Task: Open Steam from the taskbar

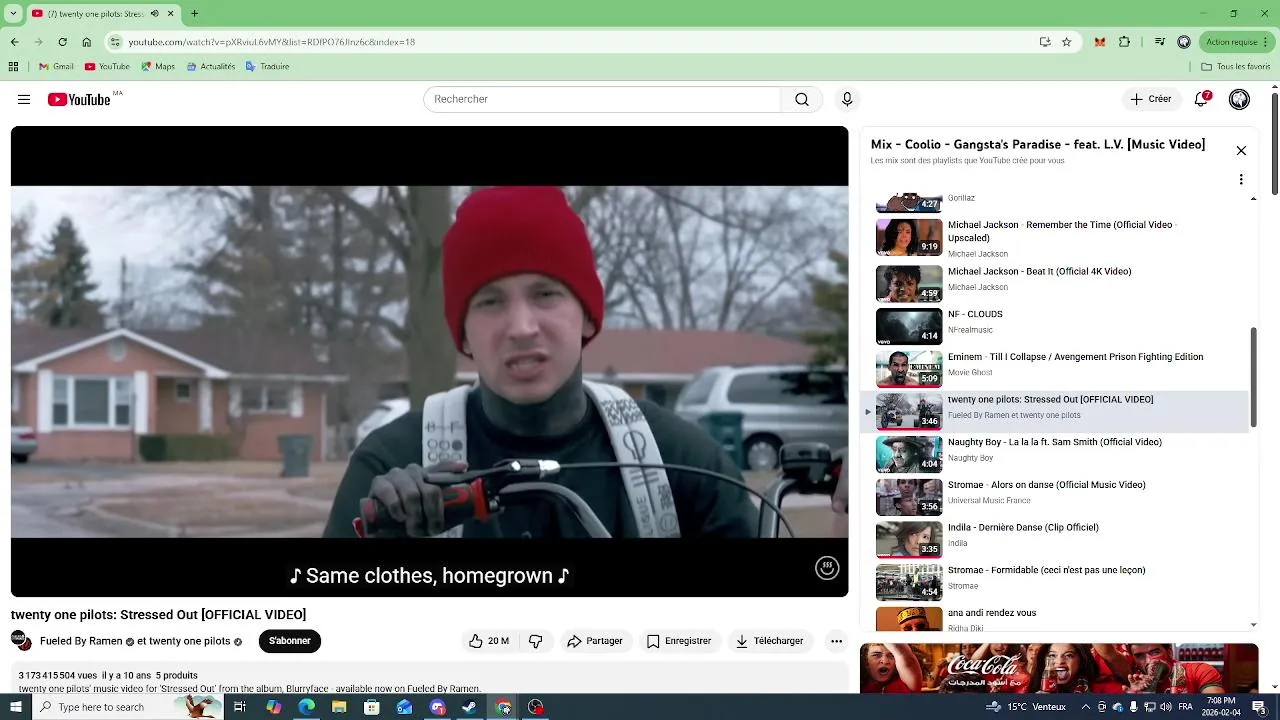Action: pos(470,707)
